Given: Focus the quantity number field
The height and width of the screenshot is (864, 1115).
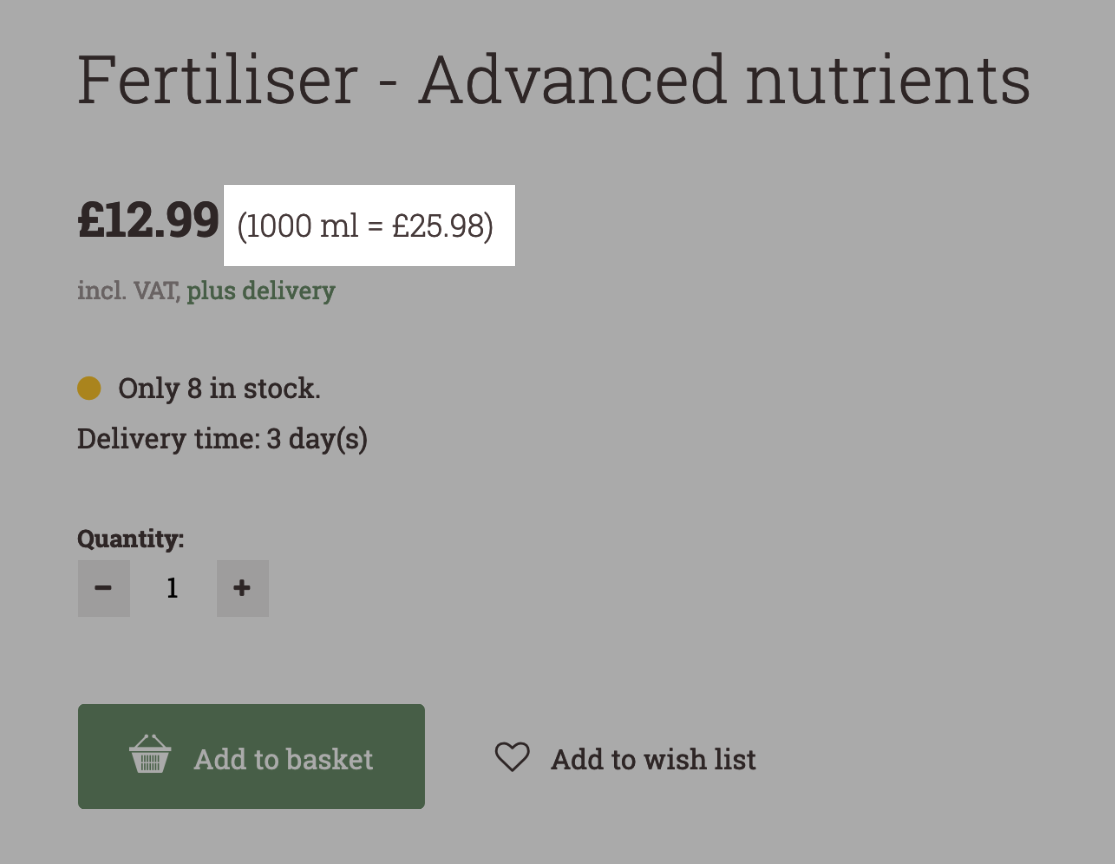Looking at the screenshot, I should [172, 588].
